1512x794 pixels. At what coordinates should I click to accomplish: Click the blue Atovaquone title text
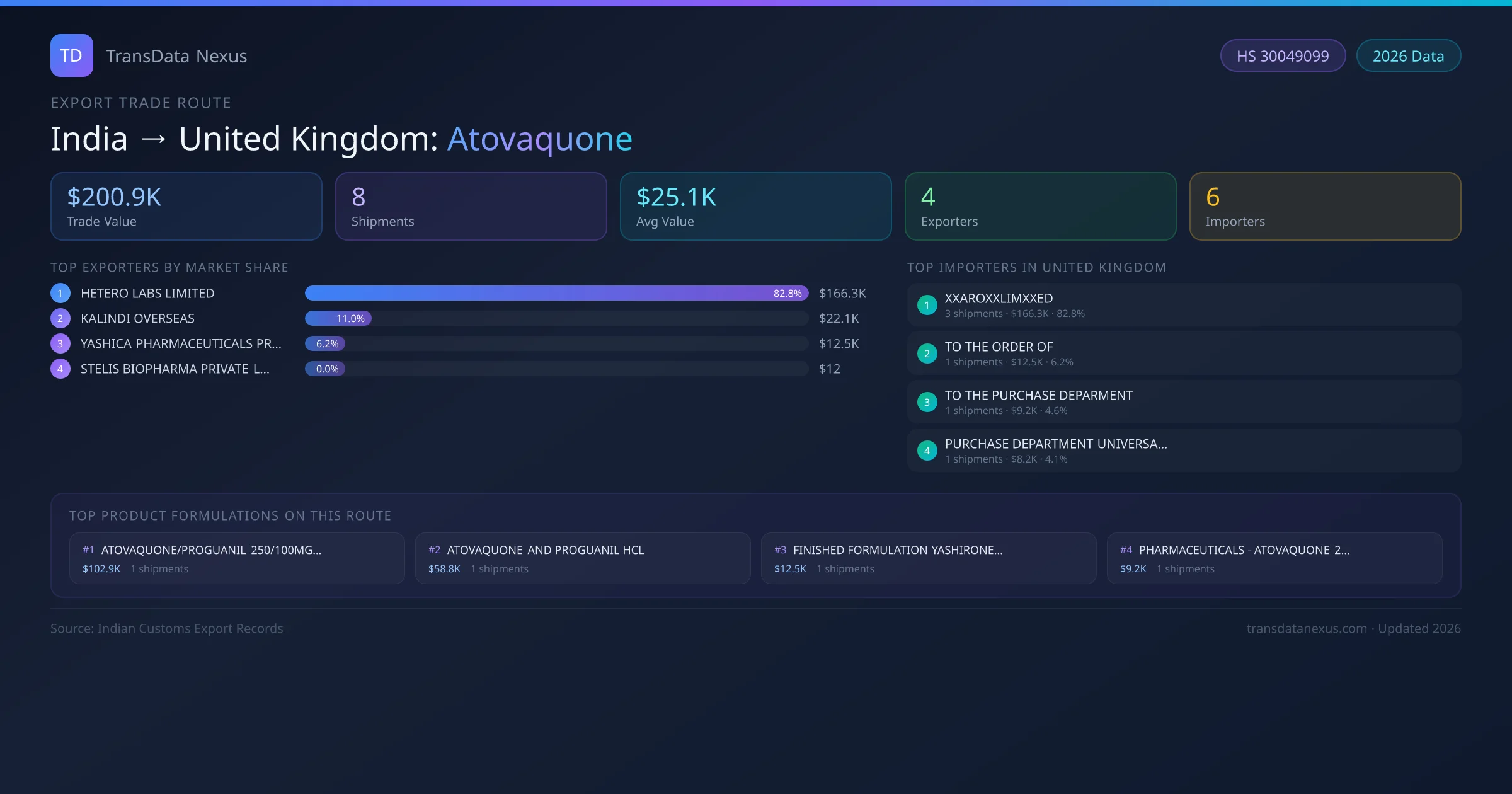539,139
